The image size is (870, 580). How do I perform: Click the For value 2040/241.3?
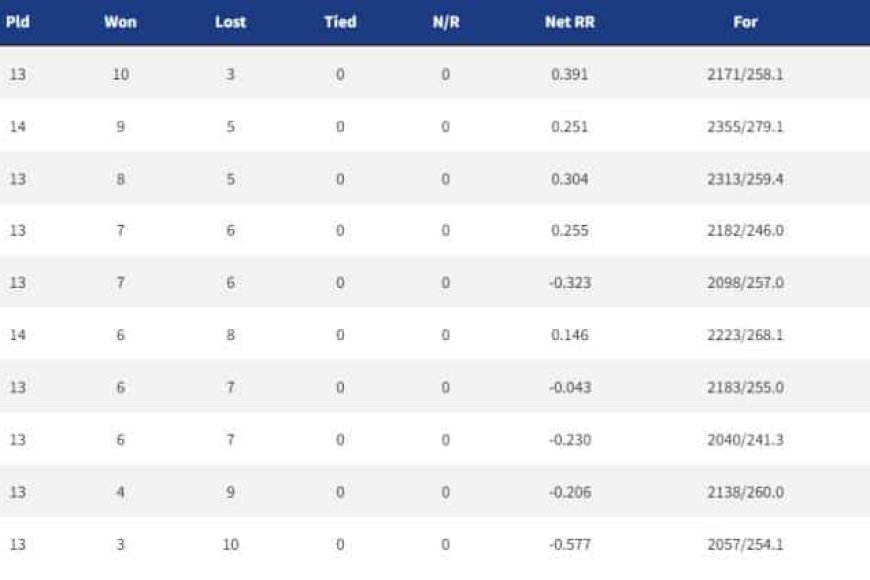(745, 440)
